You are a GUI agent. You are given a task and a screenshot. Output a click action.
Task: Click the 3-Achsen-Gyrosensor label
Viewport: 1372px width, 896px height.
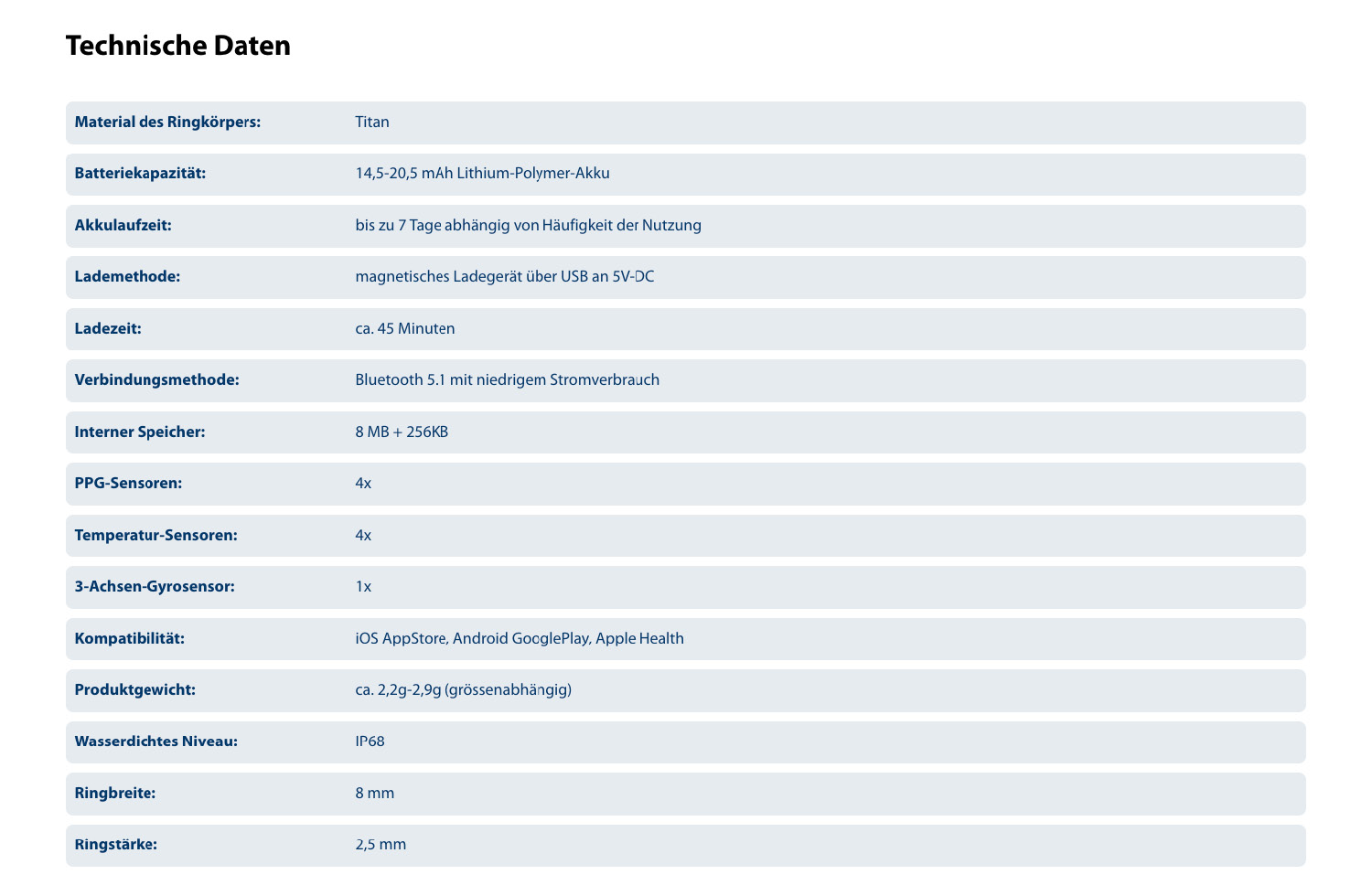(x=155, y=587)
